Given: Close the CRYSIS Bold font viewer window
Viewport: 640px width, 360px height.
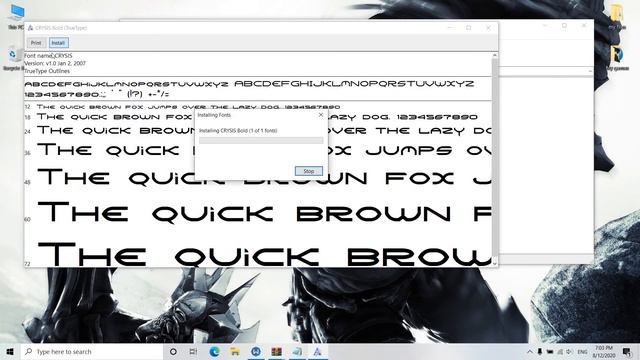Looking at the screenshot, I should click(x=488, y=28).
